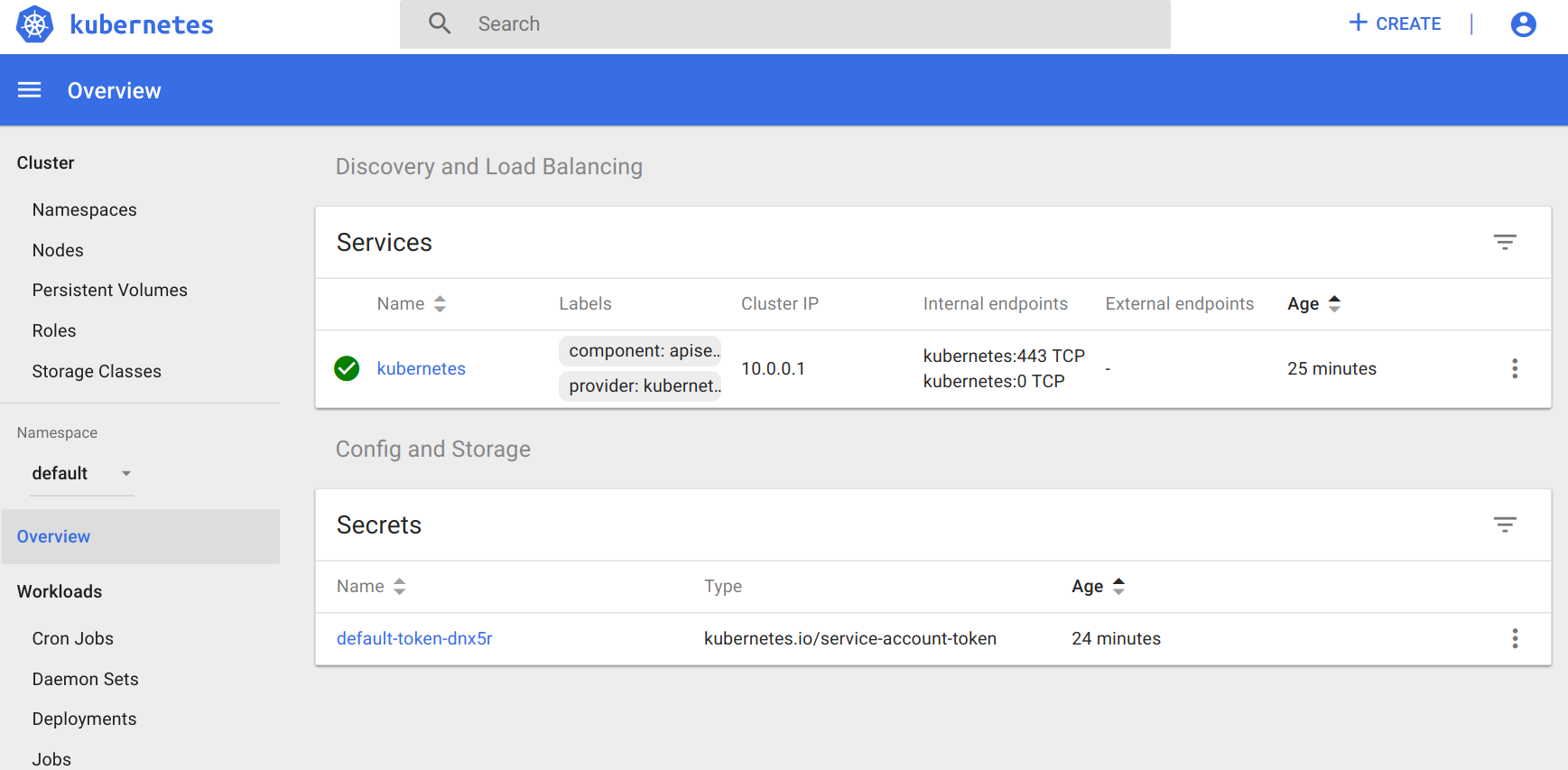Open Persistent Volumes in sidebar
1568x770 pixels.
109,290
